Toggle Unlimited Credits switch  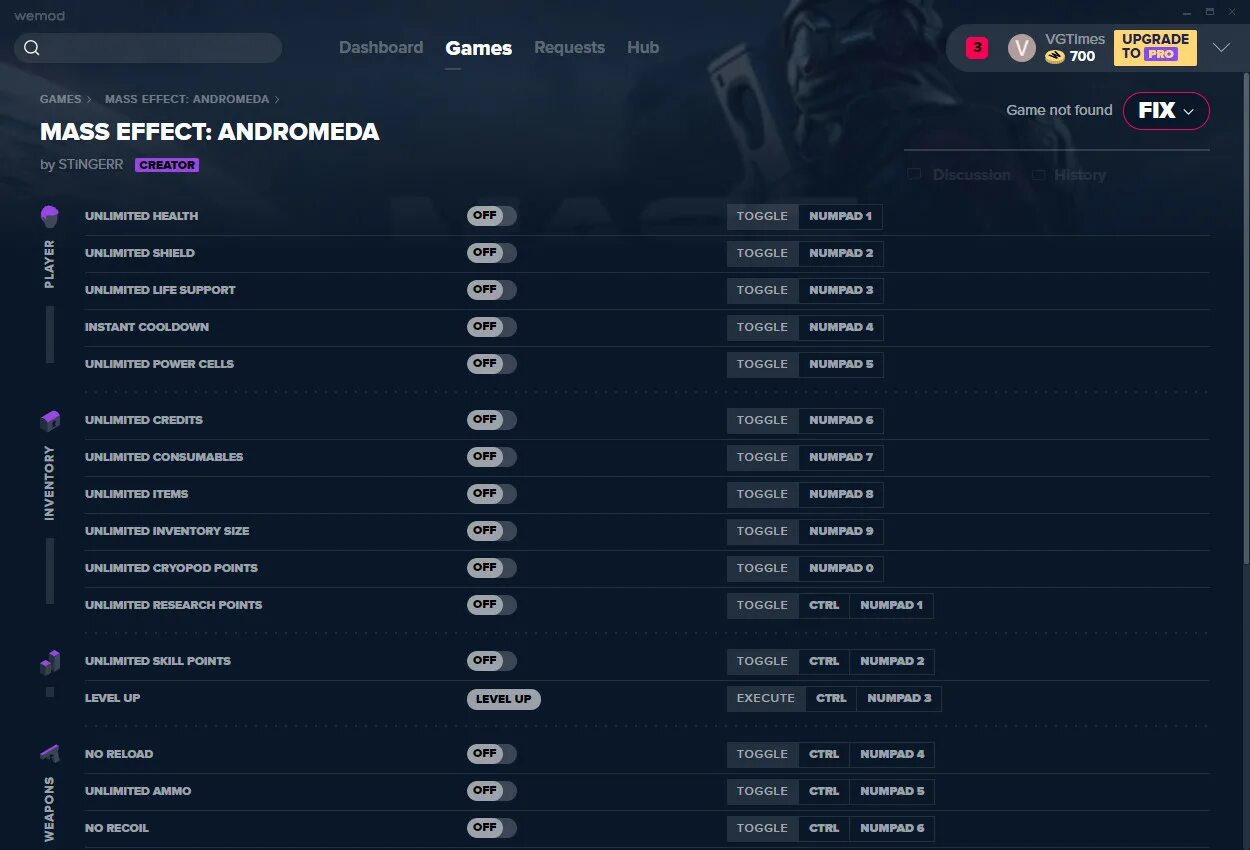click(492, 420)
